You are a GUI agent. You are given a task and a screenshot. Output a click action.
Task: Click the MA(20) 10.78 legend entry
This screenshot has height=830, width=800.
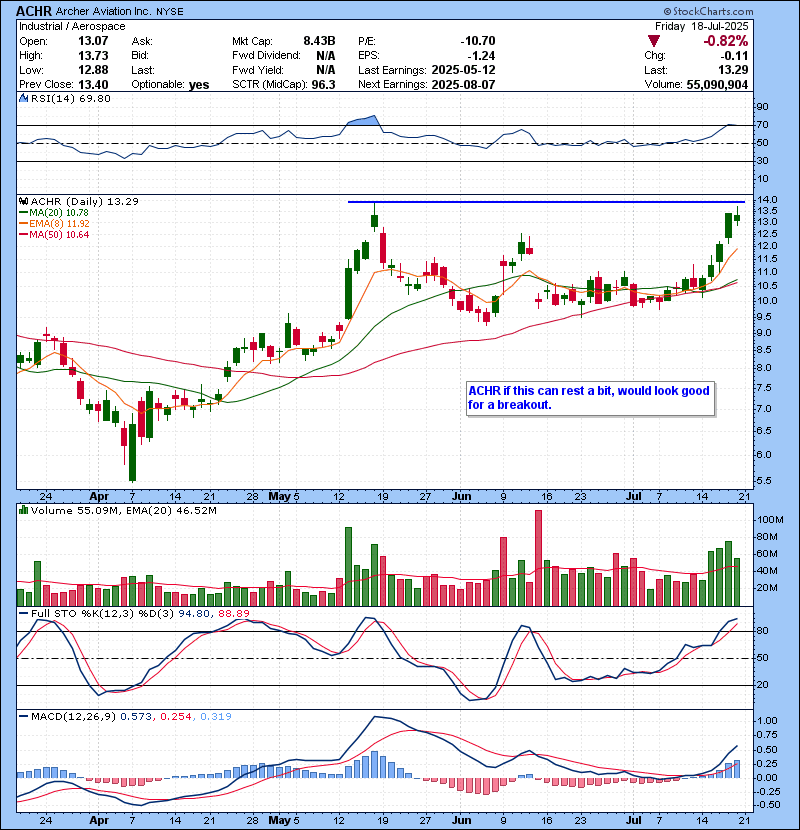(x=54, y=212)
